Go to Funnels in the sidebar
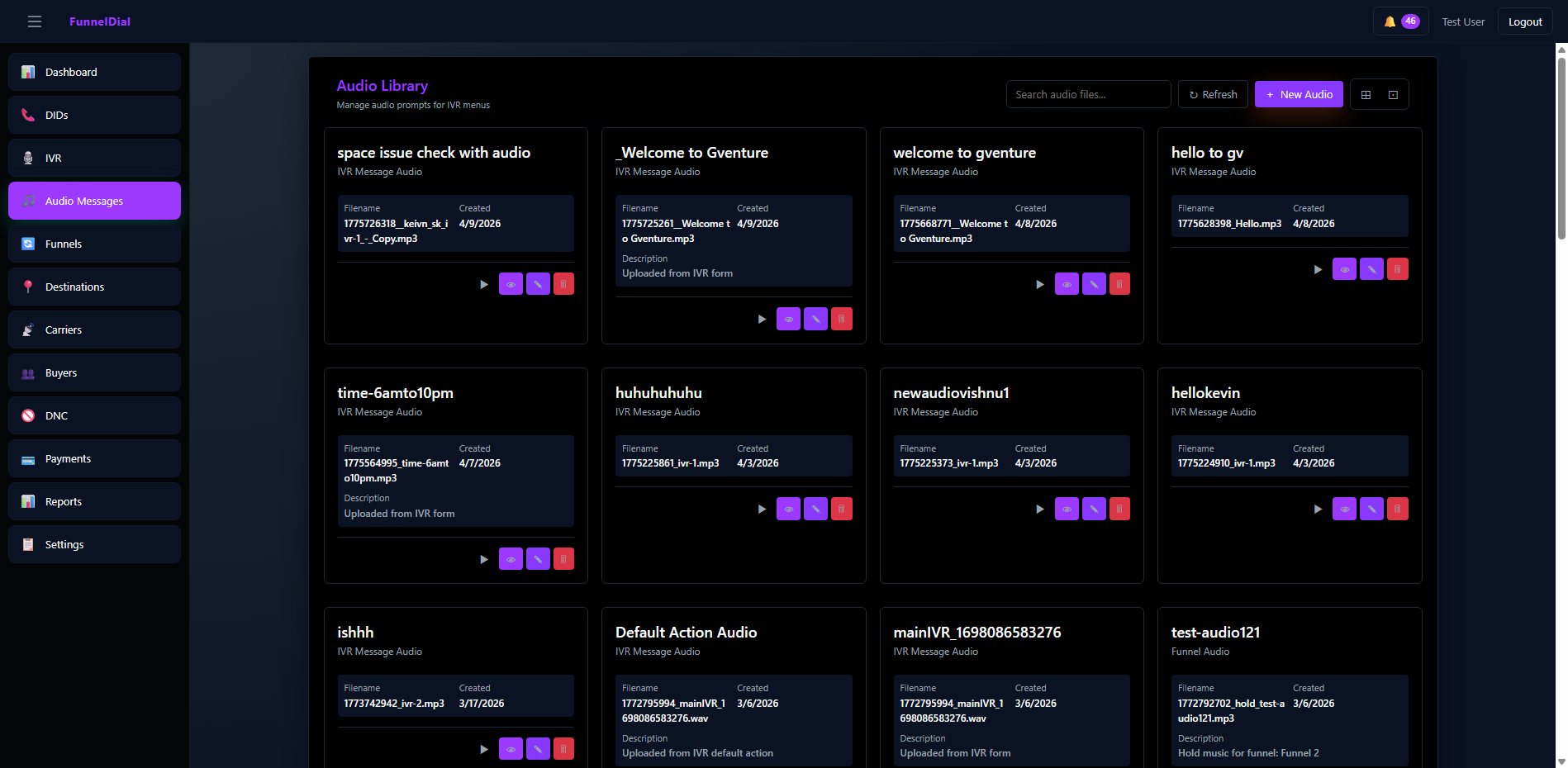 click(94, 244)
